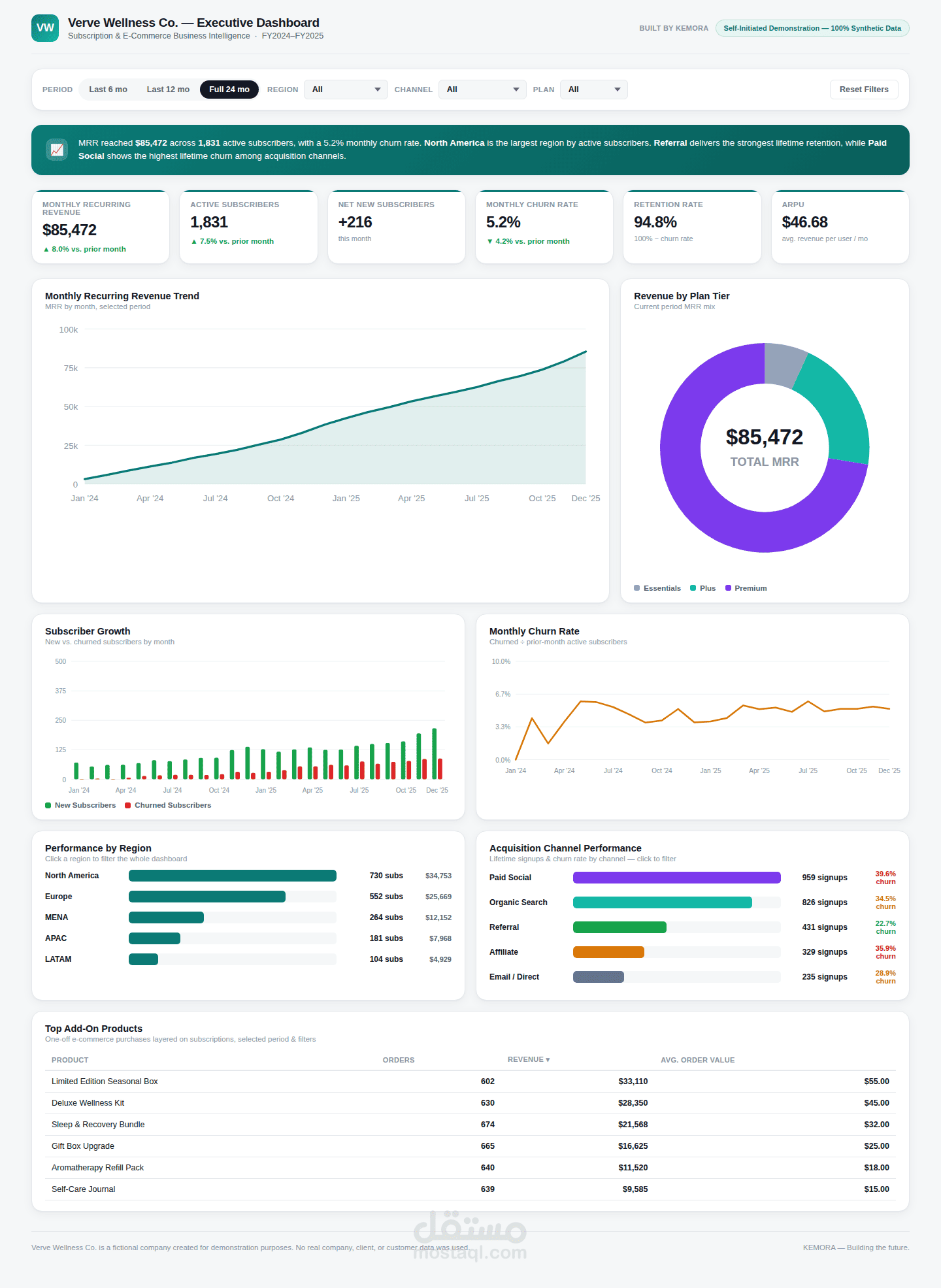Sort table by Revenue column
Screen dimensions: 941x1288
click(529, 1059)
